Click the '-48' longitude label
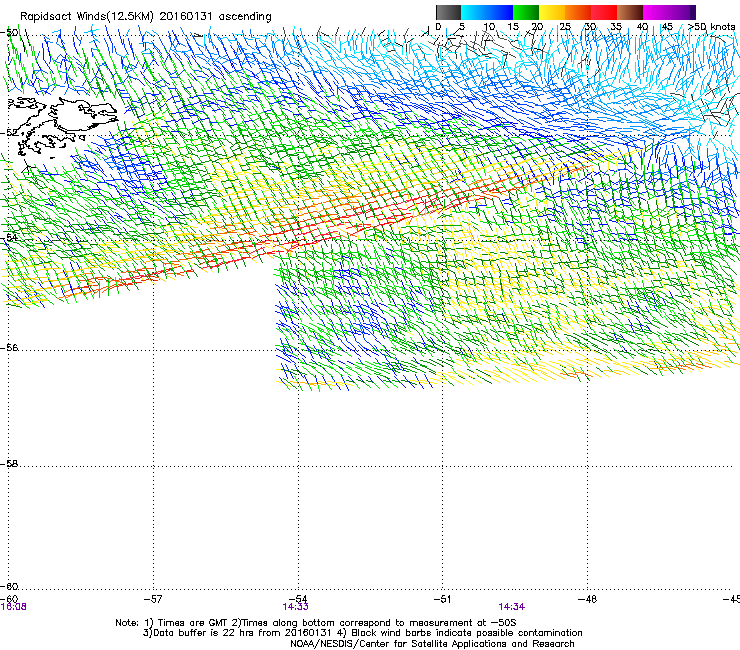Viewport: 740px width, 650px height. point(587,599)
